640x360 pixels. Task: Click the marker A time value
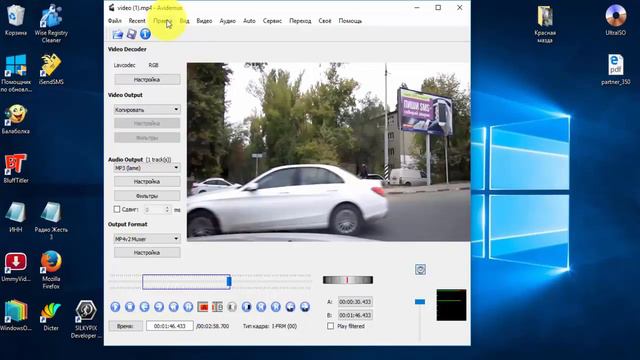(x=355, y=302)
